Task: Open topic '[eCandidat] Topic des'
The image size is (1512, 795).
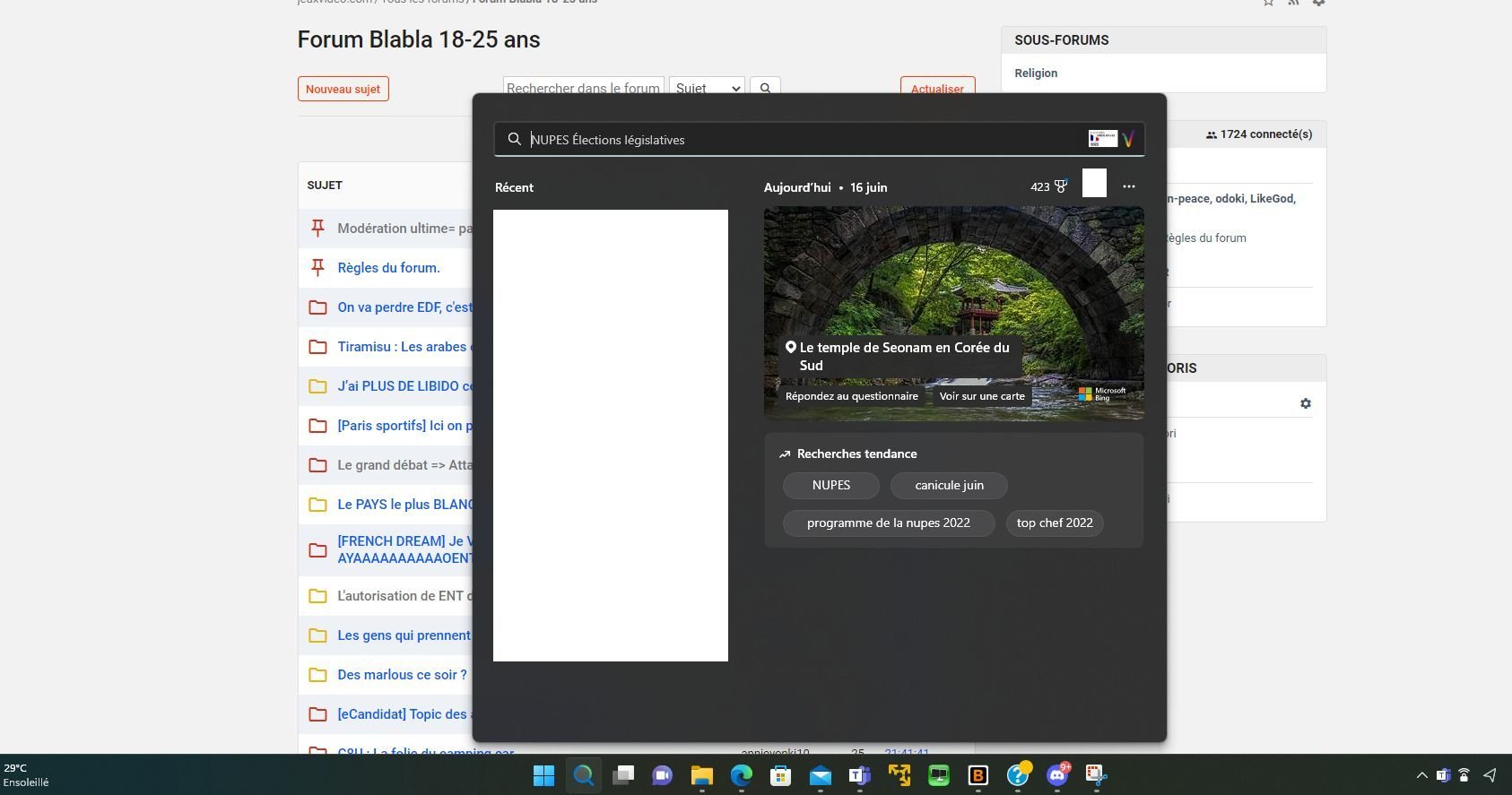Action: pyautogui.click(x=404, y=713)
